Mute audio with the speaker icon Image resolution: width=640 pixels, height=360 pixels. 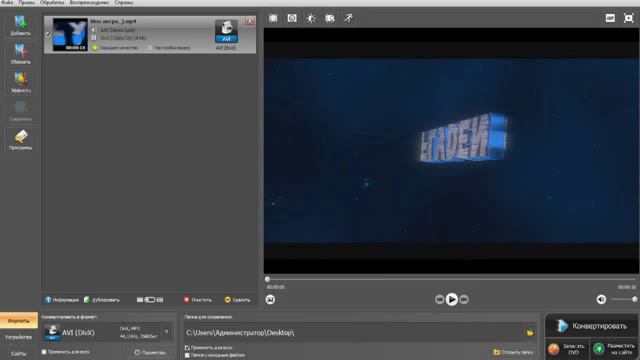click(x=601, y=300)
